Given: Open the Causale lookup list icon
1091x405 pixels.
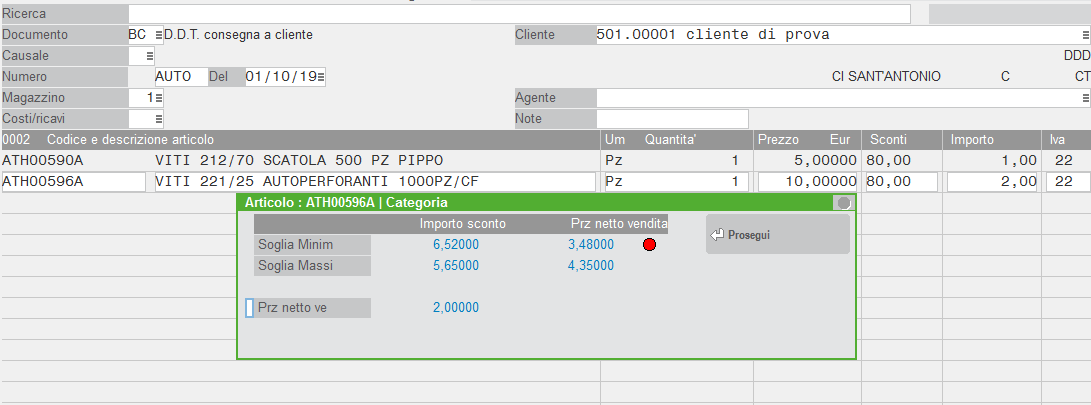Looking at the screenshot, I should point(149,56).
